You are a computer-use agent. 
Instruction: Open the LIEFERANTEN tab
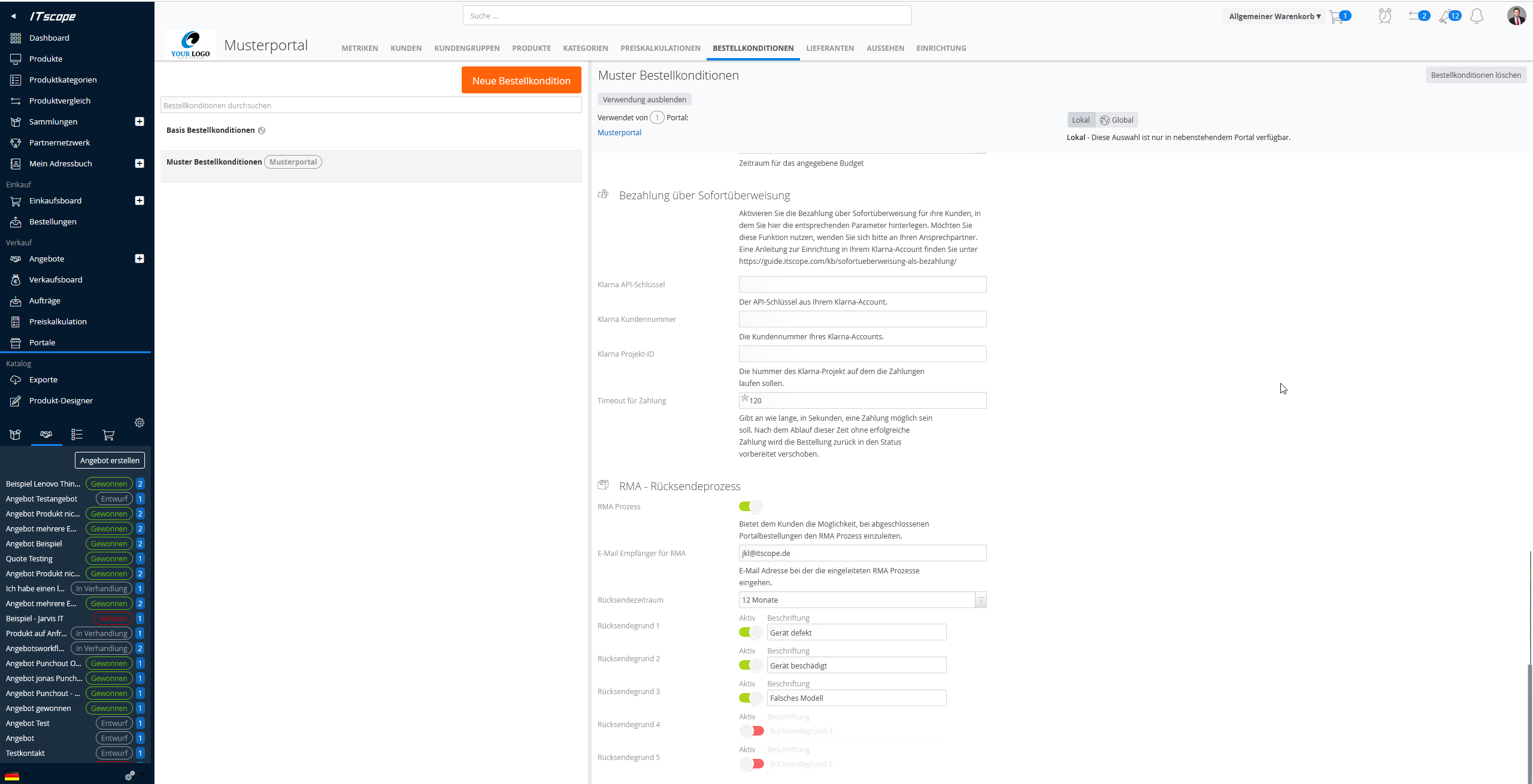click(830, 48)
